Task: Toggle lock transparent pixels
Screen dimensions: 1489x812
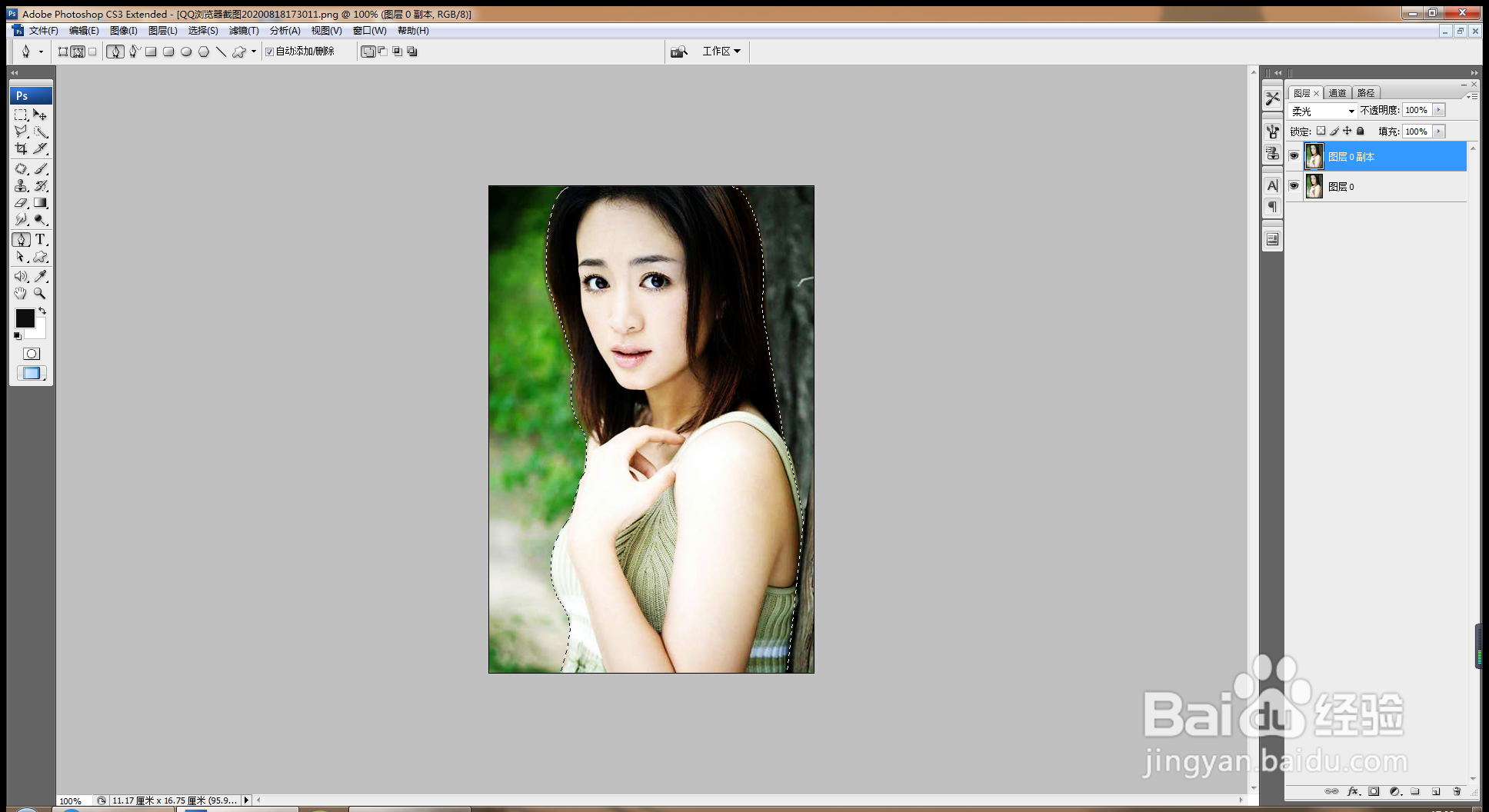Action: point(1321,131)
